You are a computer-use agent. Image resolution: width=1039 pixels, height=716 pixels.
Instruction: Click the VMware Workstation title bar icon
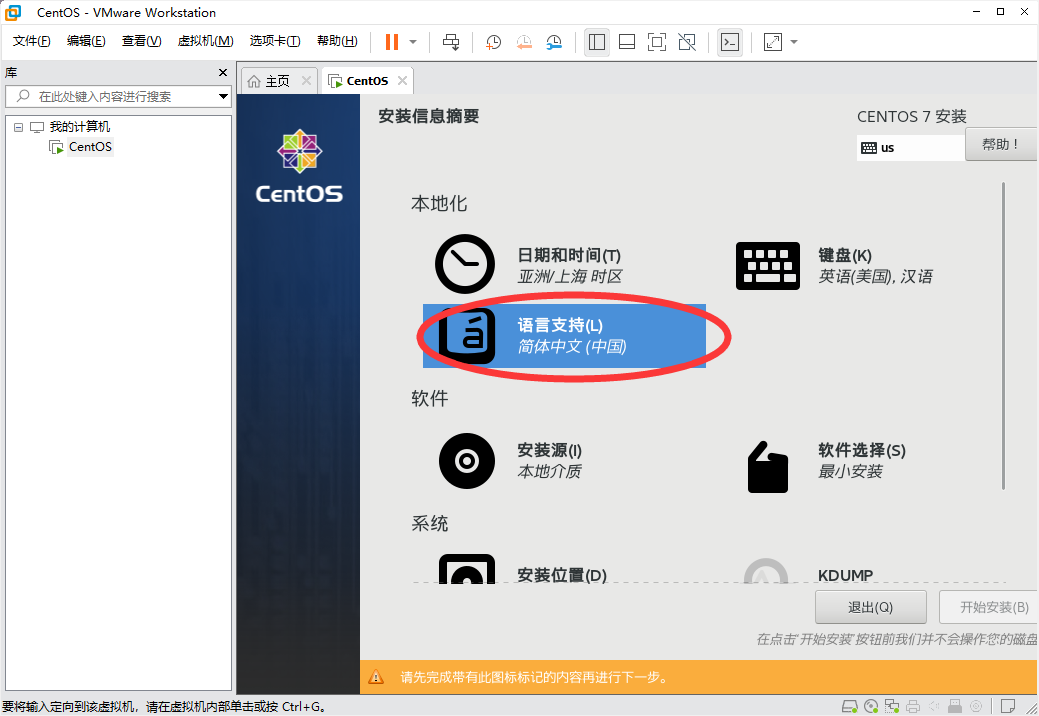click(13, 12)
